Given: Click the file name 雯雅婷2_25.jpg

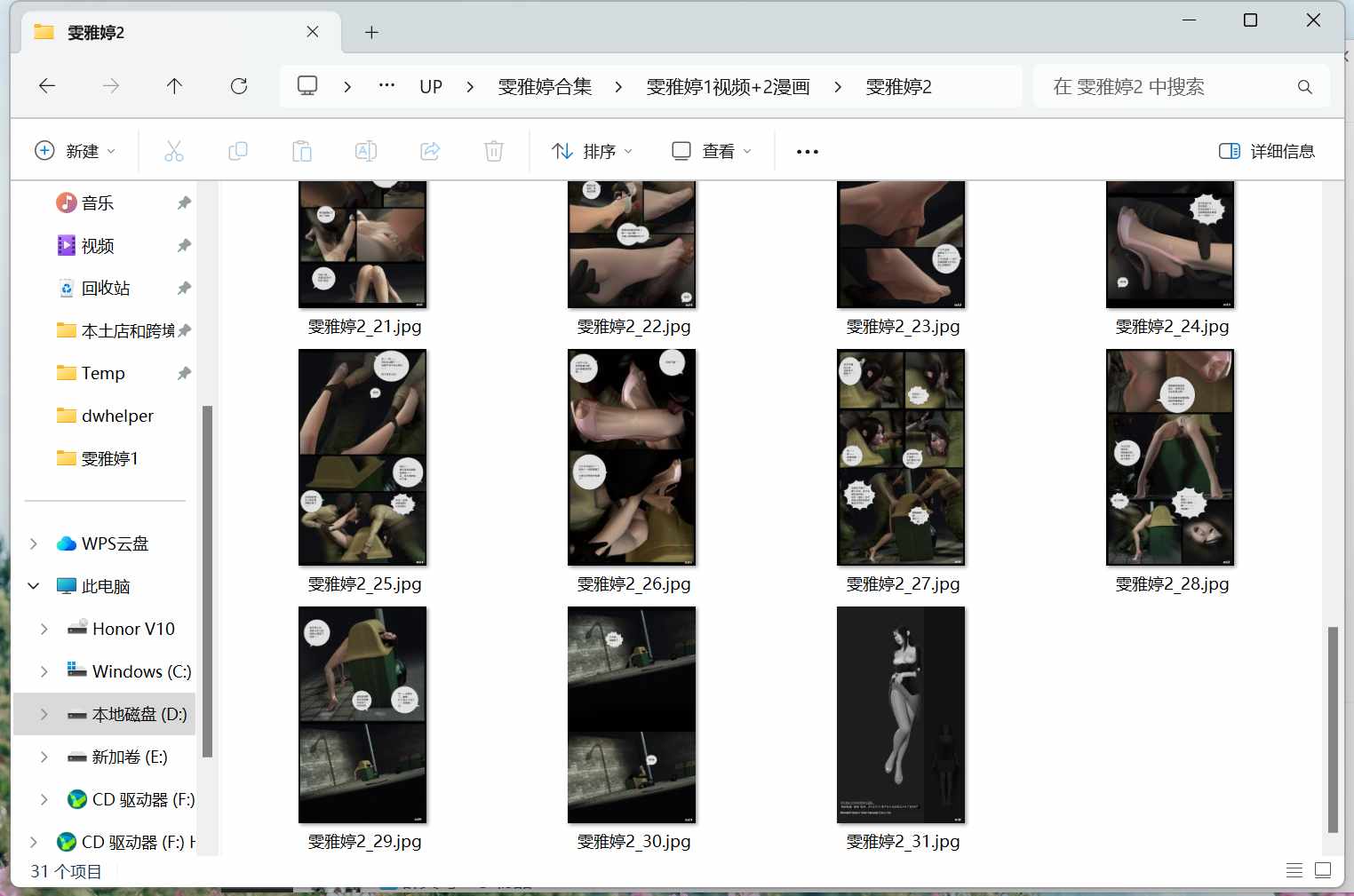Looking at the screenshot, I should (365, 584).
